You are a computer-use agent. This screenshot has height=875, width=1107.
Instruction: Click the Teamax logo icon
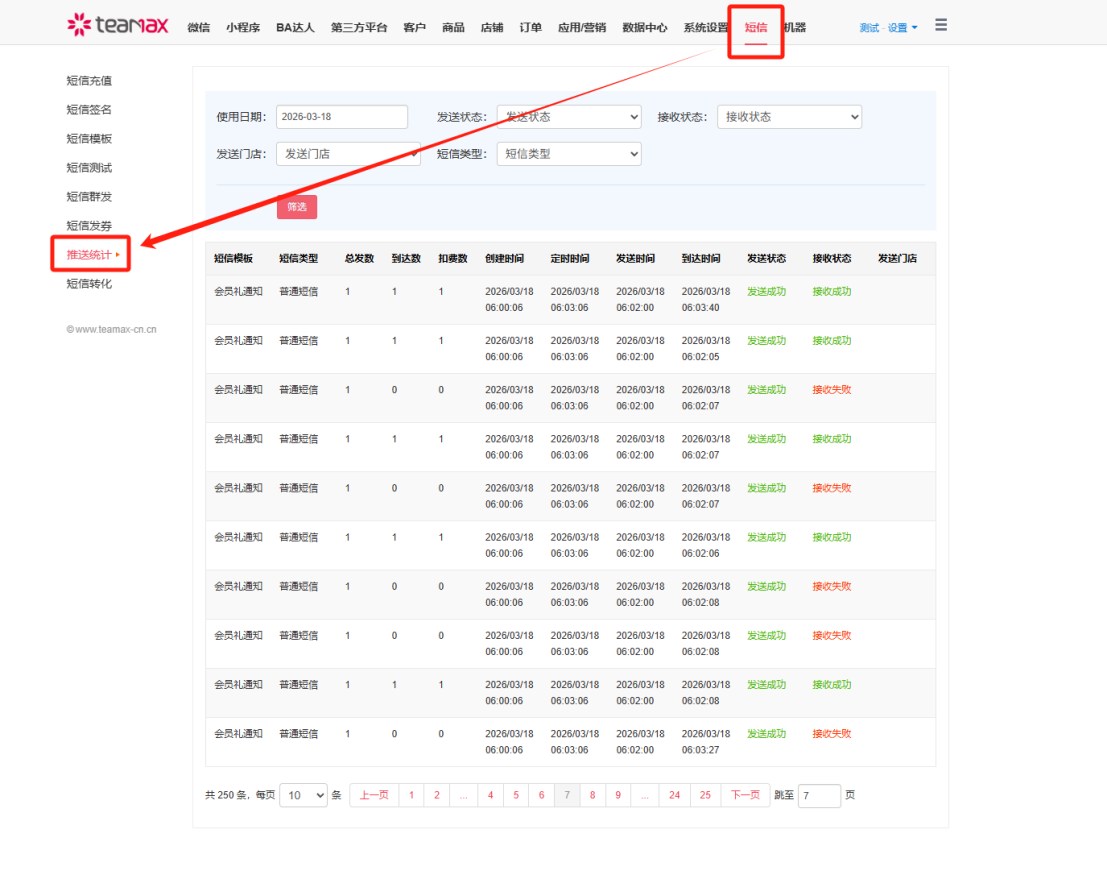[79, 25]
